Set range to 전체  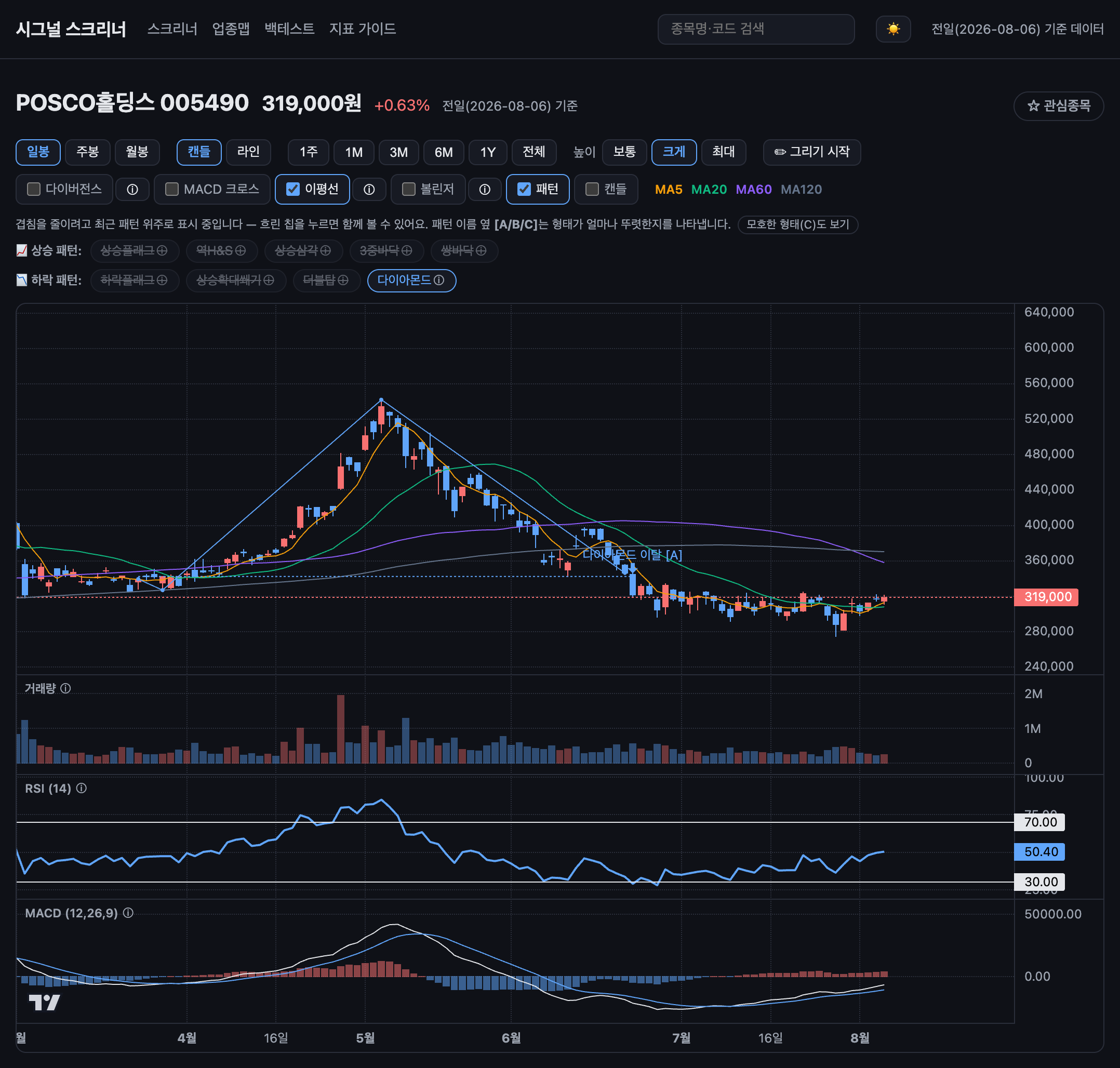click(x=534, y=152)
